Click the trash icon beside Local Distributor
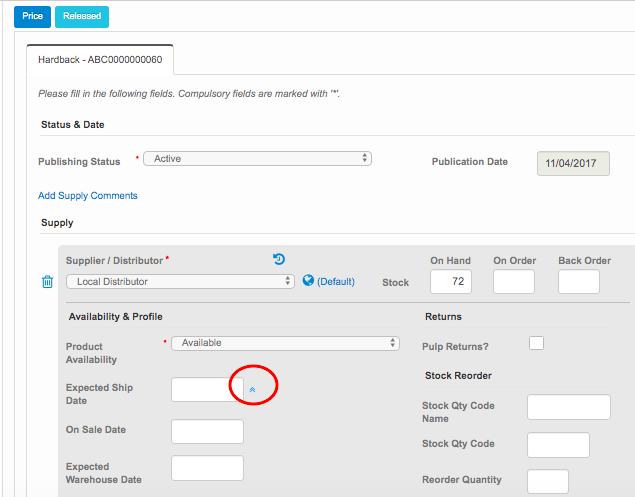The height and width of the screenshot is (497, 635). pos(47,282)
